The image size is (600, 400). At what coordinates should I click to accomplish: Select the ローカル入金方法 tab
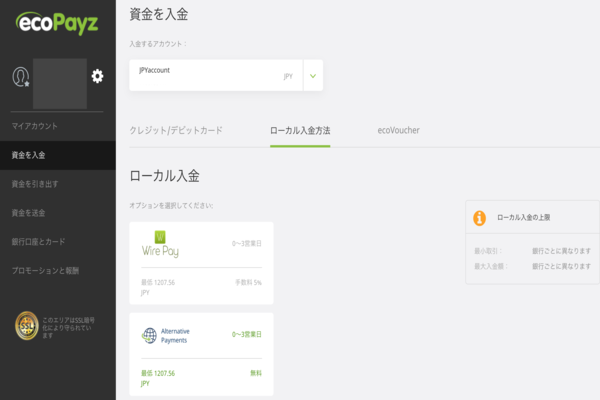click(300, 131)
